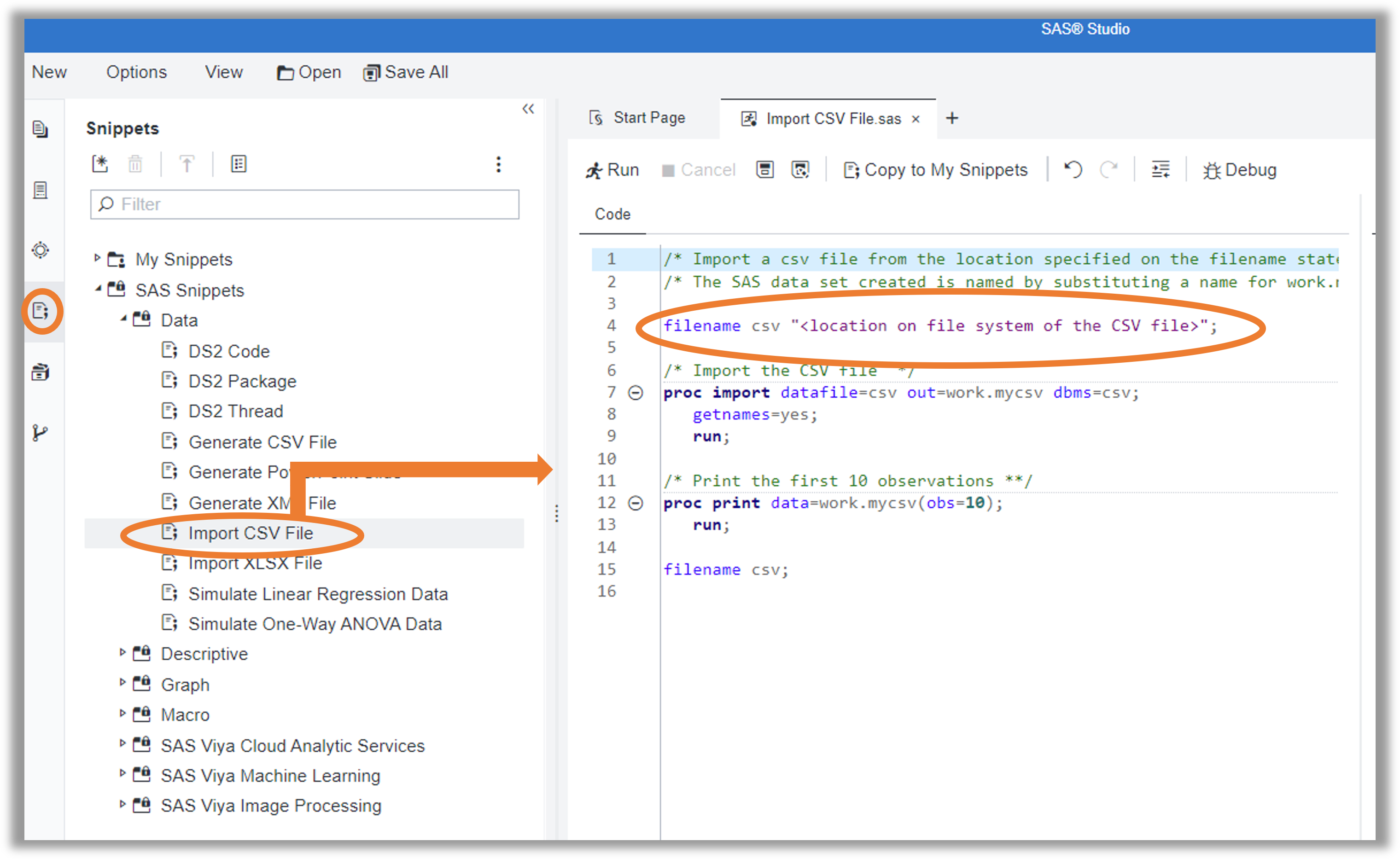Expand SAS Viya Machine Learning folder

(122, 773)
